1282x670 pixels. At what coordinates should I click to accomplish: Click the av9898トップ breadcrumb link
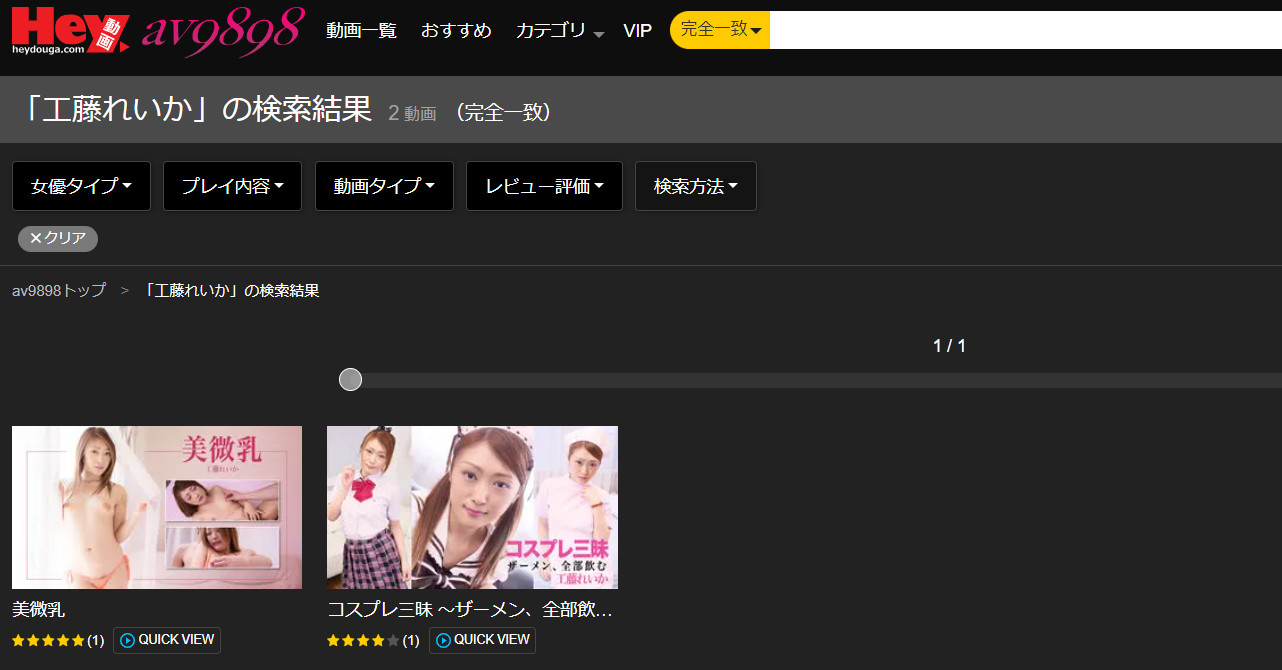coord(58,290)
